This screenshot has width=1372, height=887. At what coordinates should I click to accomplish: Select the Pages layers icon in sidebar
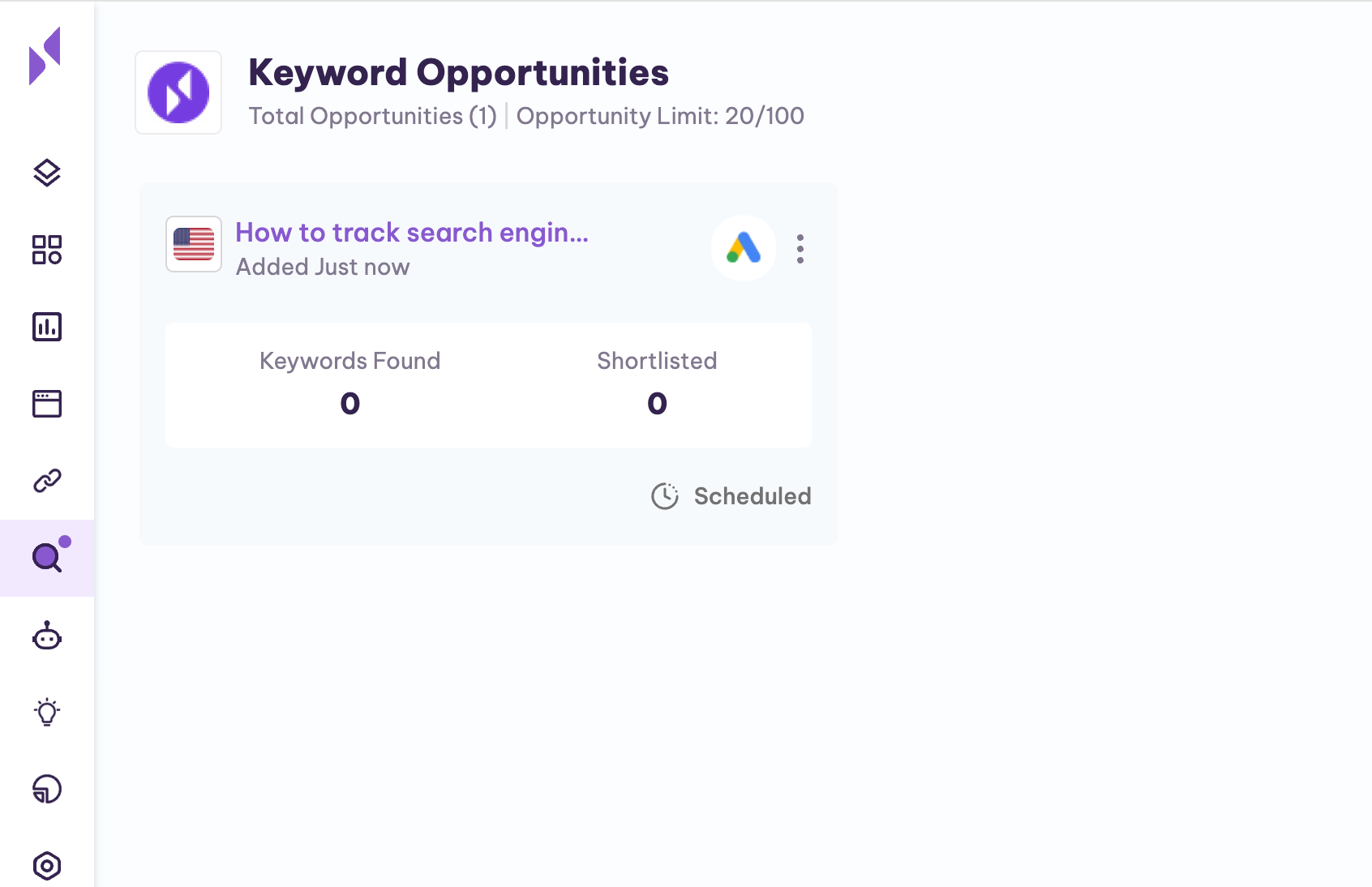[46, 173]
